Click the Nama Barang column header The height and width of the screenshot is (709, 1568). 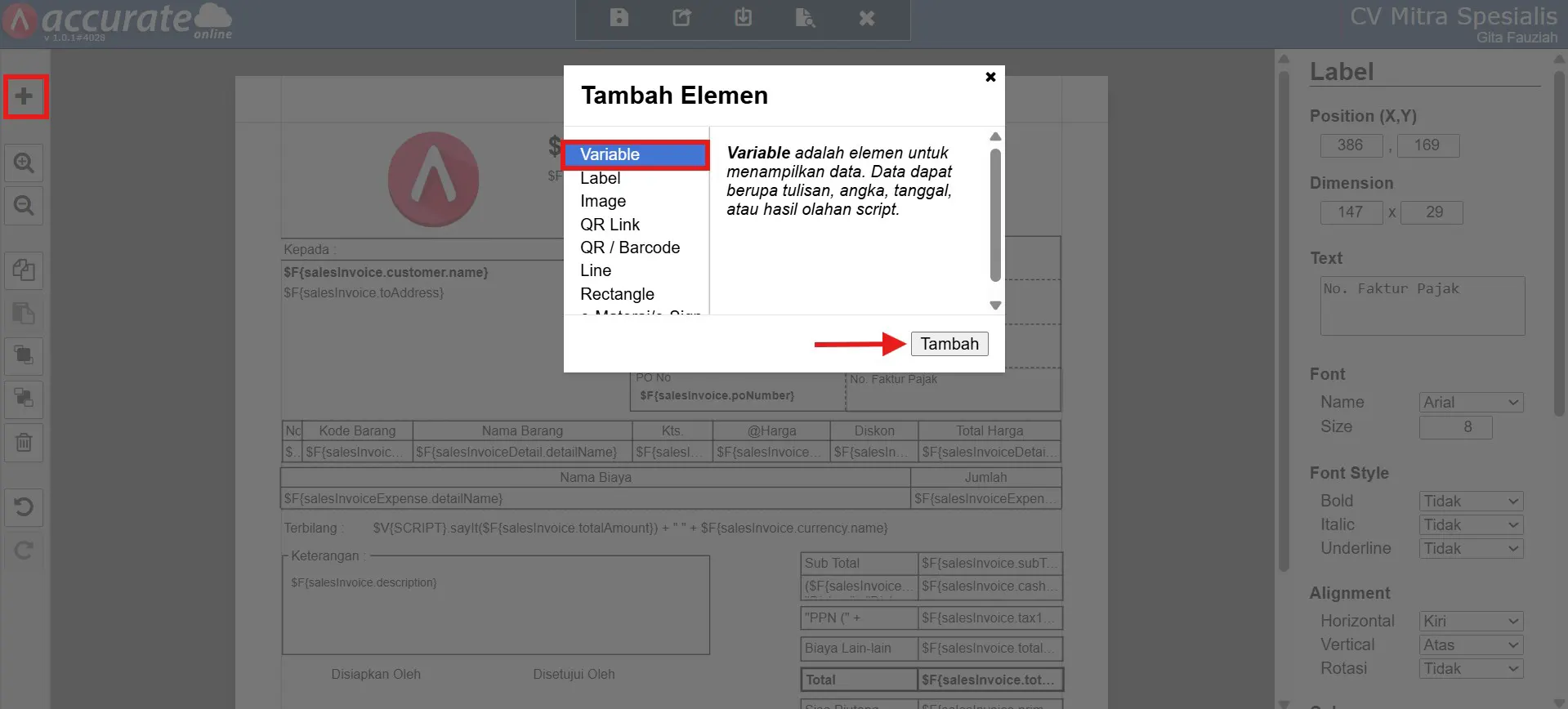[x=522, y=430]
